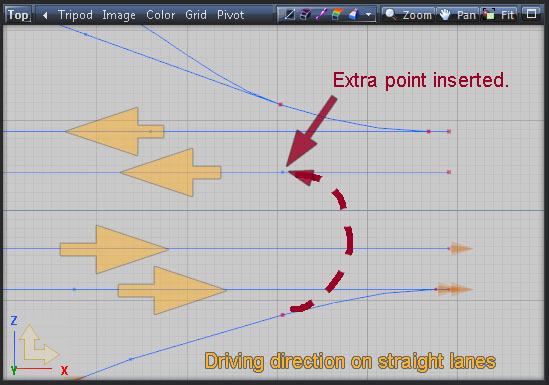The height and width of the screenshot is (385, 549).
Task: Select the textured cube display mode icon
Action: coord(354,15)
